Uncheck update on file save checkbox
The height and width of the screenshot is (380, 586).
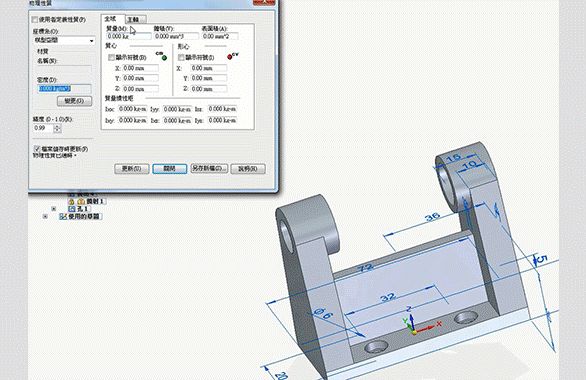37,149
